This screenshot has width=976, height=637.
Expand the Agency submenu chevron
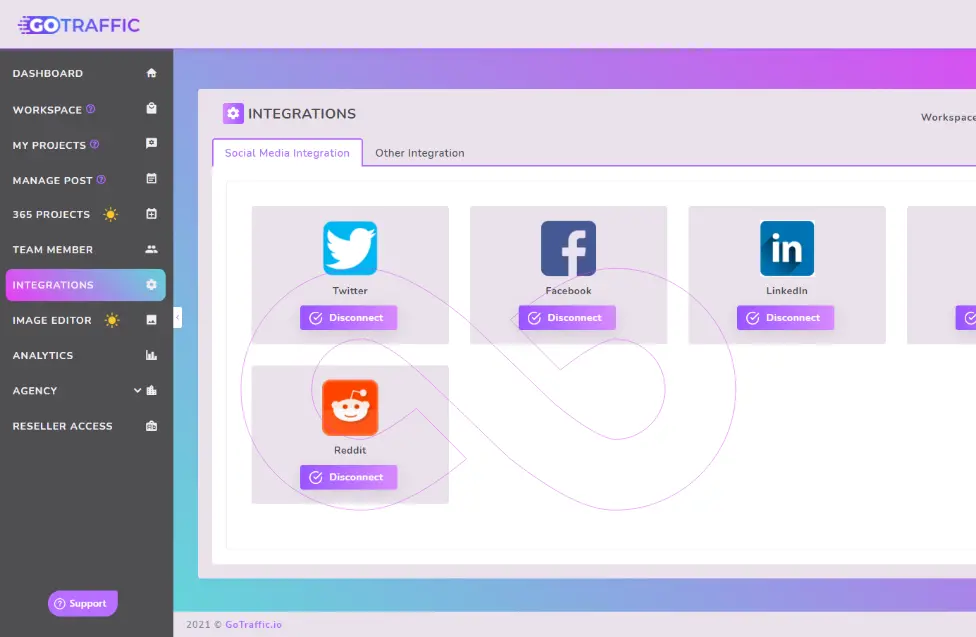[x=137, y=390]
